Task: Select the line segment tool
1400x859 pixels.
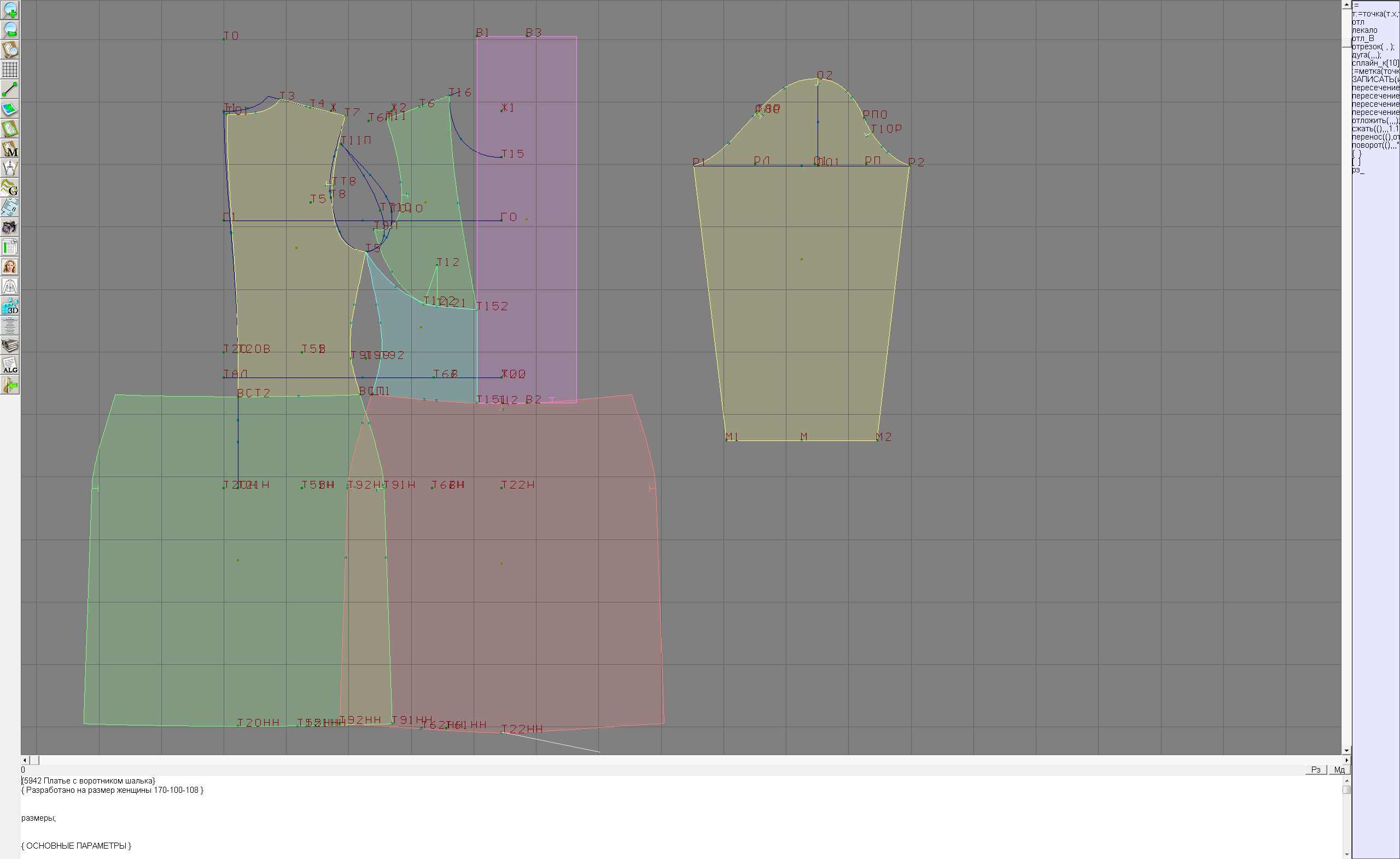Action: 10,89
